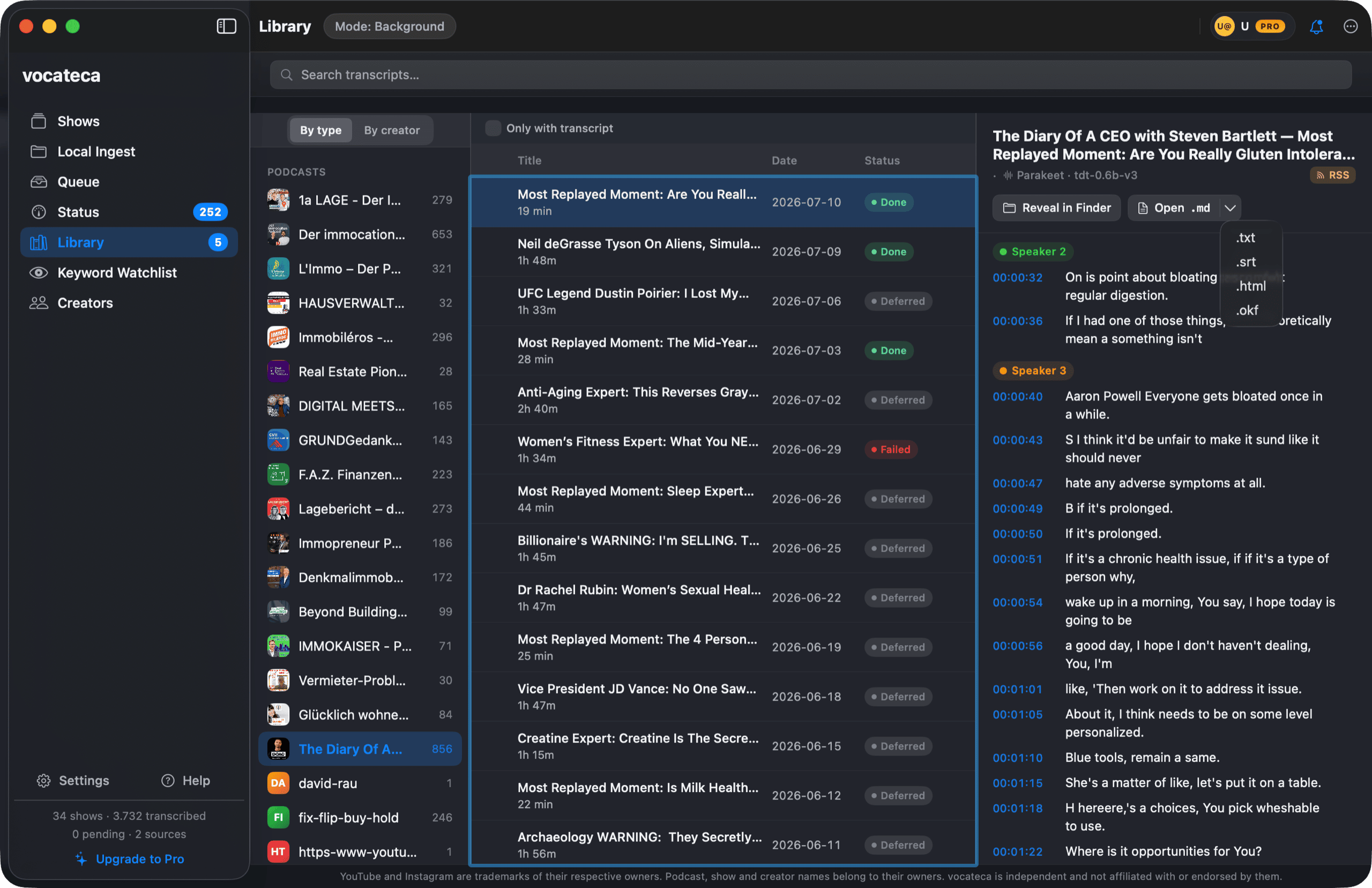Click the RSS badge
Screen dimensions: 1372x888
1332,175
